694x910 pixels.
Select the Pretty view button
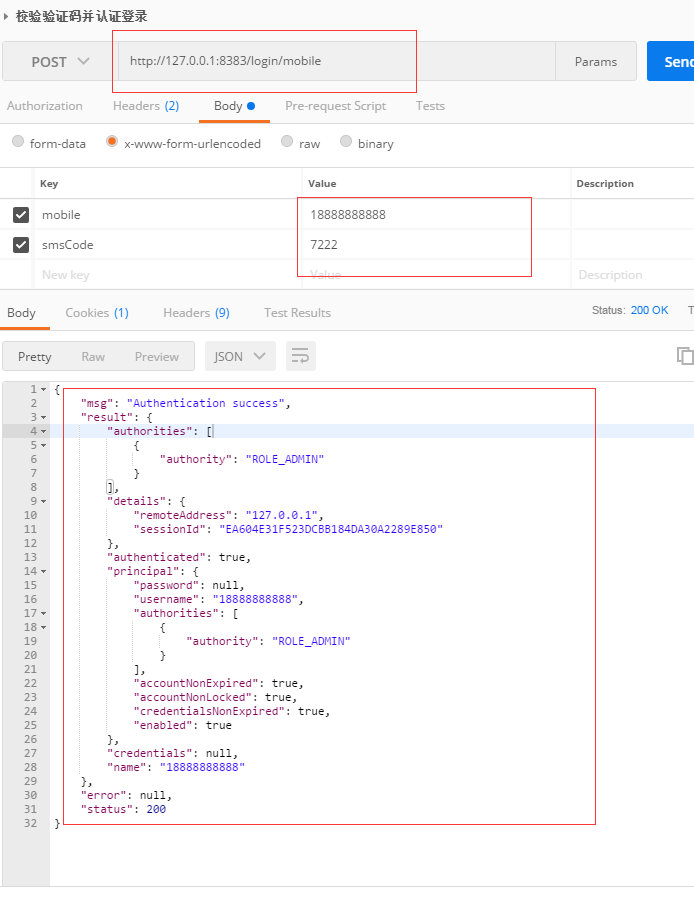35,356
